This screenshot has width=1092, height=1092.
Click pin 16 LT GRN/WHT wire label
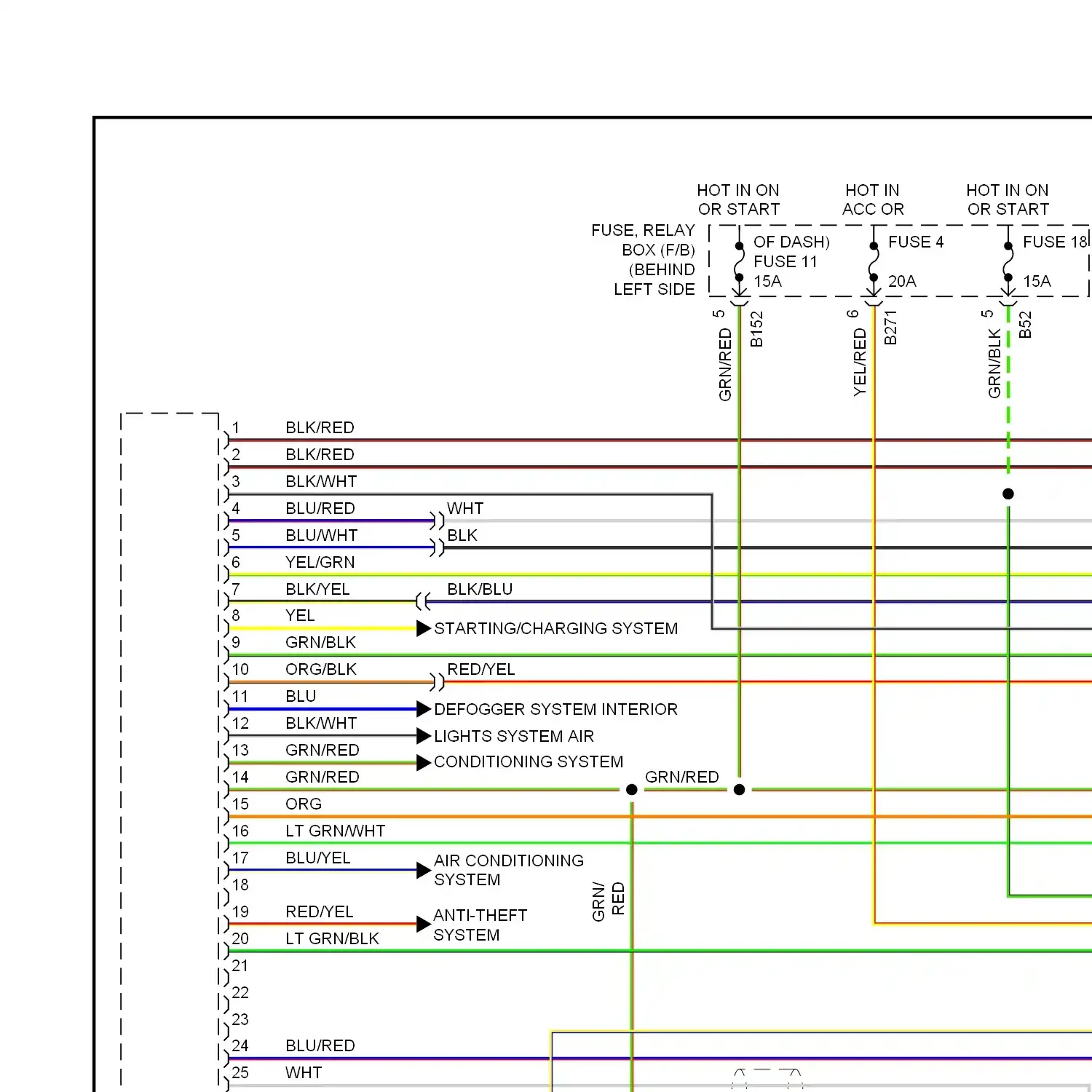tap(336, 831)
